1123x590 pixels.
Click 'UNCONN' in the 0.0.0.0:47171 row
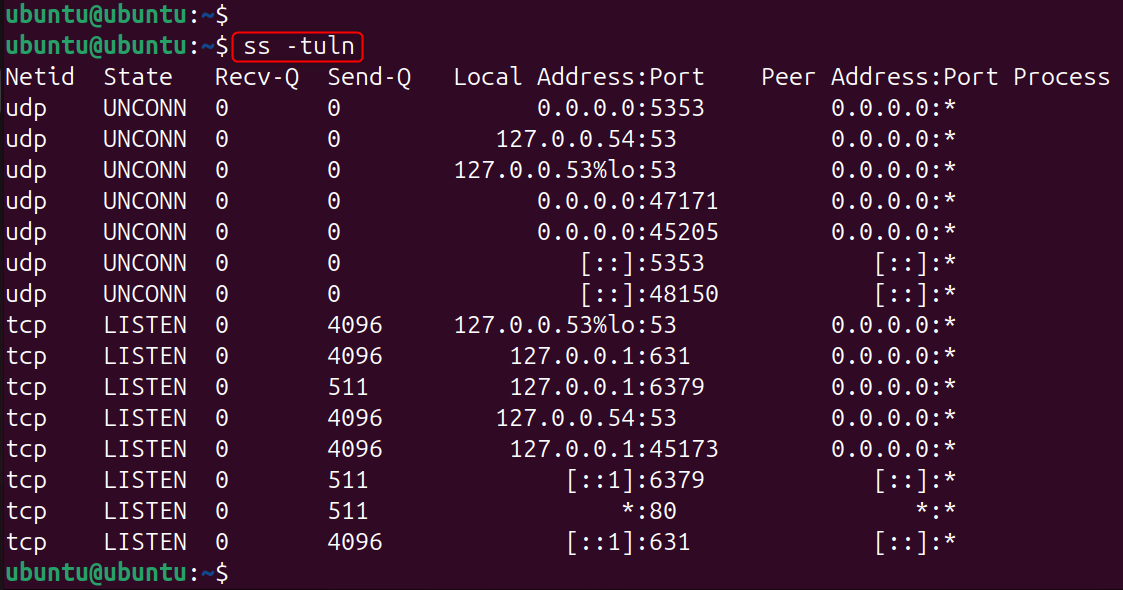click(145, 201)
